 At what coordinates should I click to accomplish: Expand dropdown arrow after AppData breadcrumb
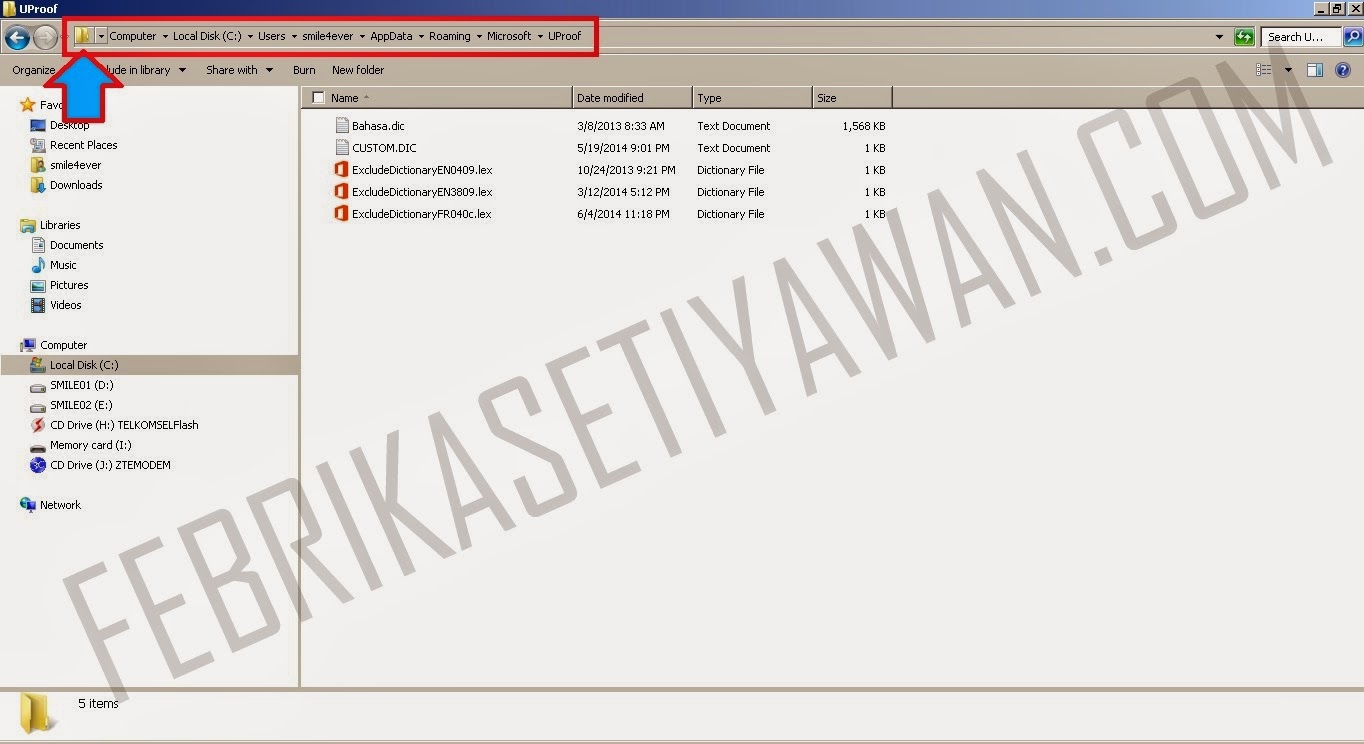421,37
